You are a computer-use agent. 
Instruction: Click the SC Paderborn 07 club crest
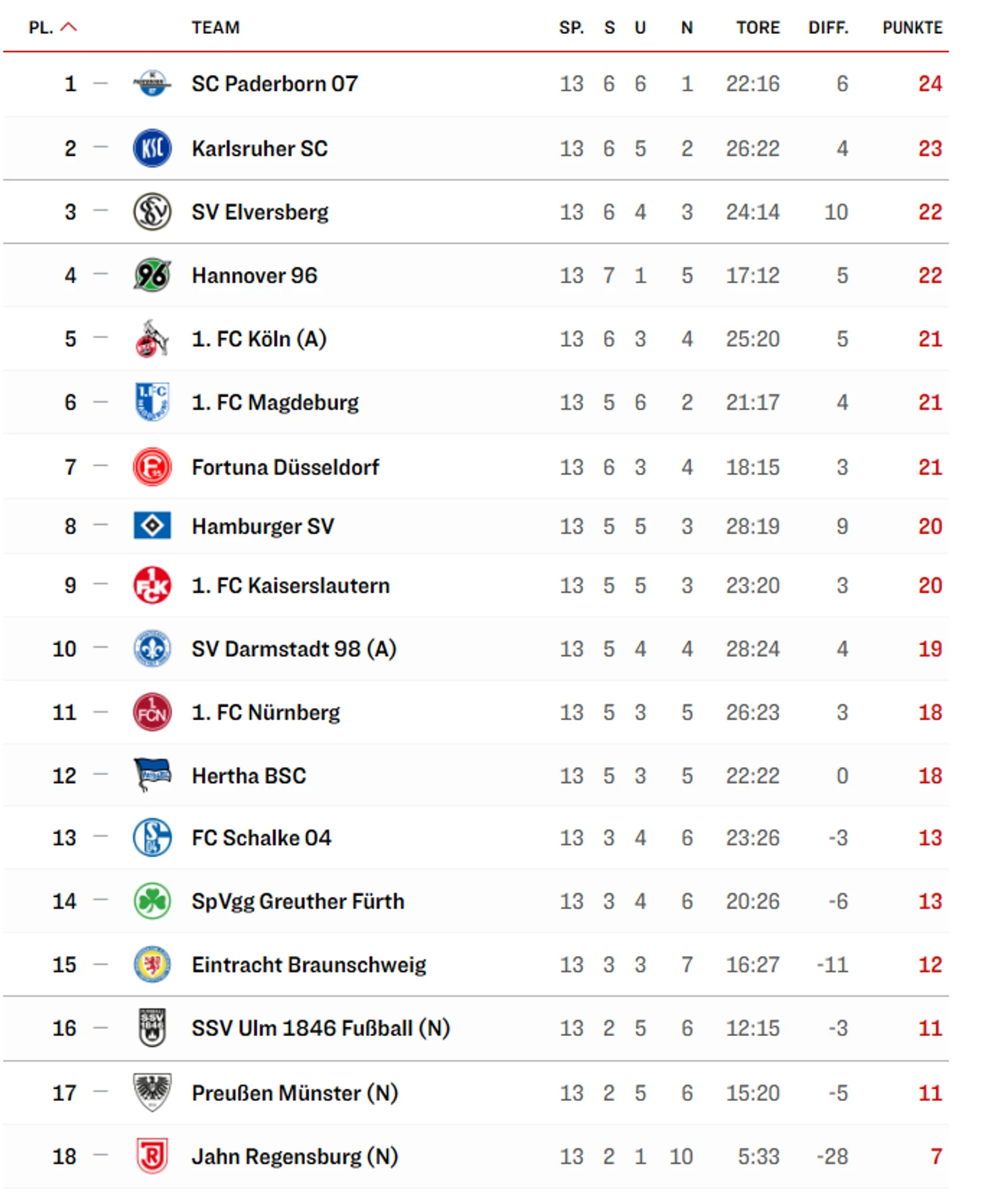[x=152, y=83]
